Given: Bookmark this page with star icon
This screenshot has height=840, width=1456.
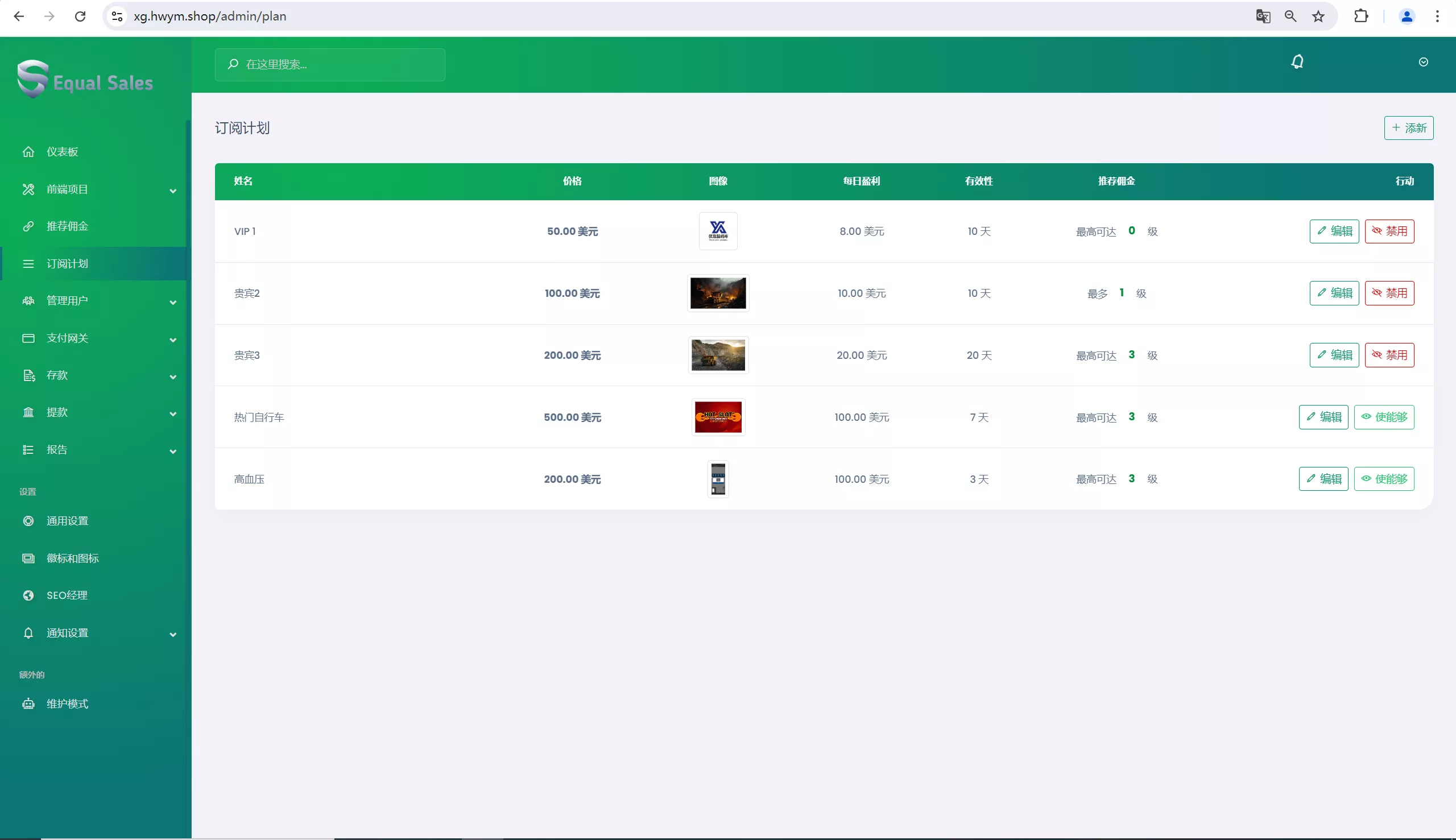Looking at the screenshot, I should coord(1318,16).
